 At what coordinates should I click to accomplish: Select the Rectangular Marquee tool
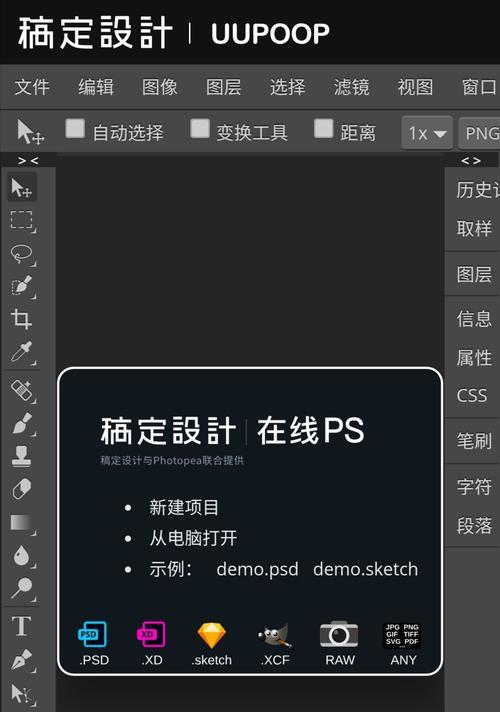pos(22,221)
